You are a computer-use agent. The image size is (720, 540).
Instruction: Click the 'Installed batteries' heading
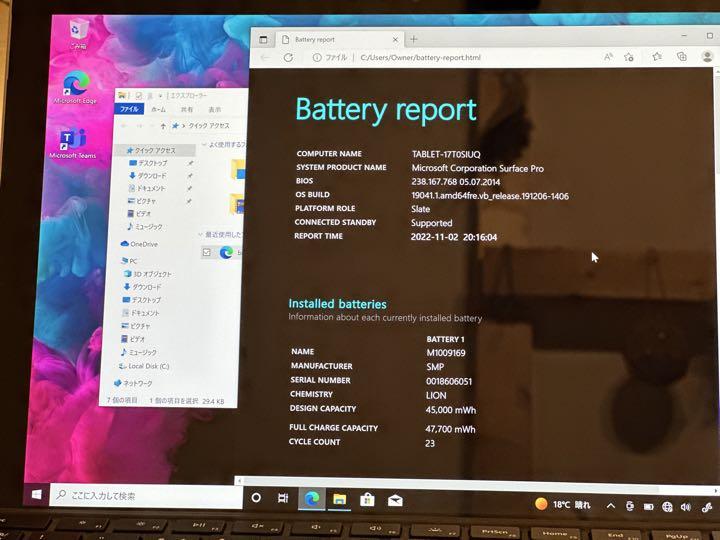point(338,304)
